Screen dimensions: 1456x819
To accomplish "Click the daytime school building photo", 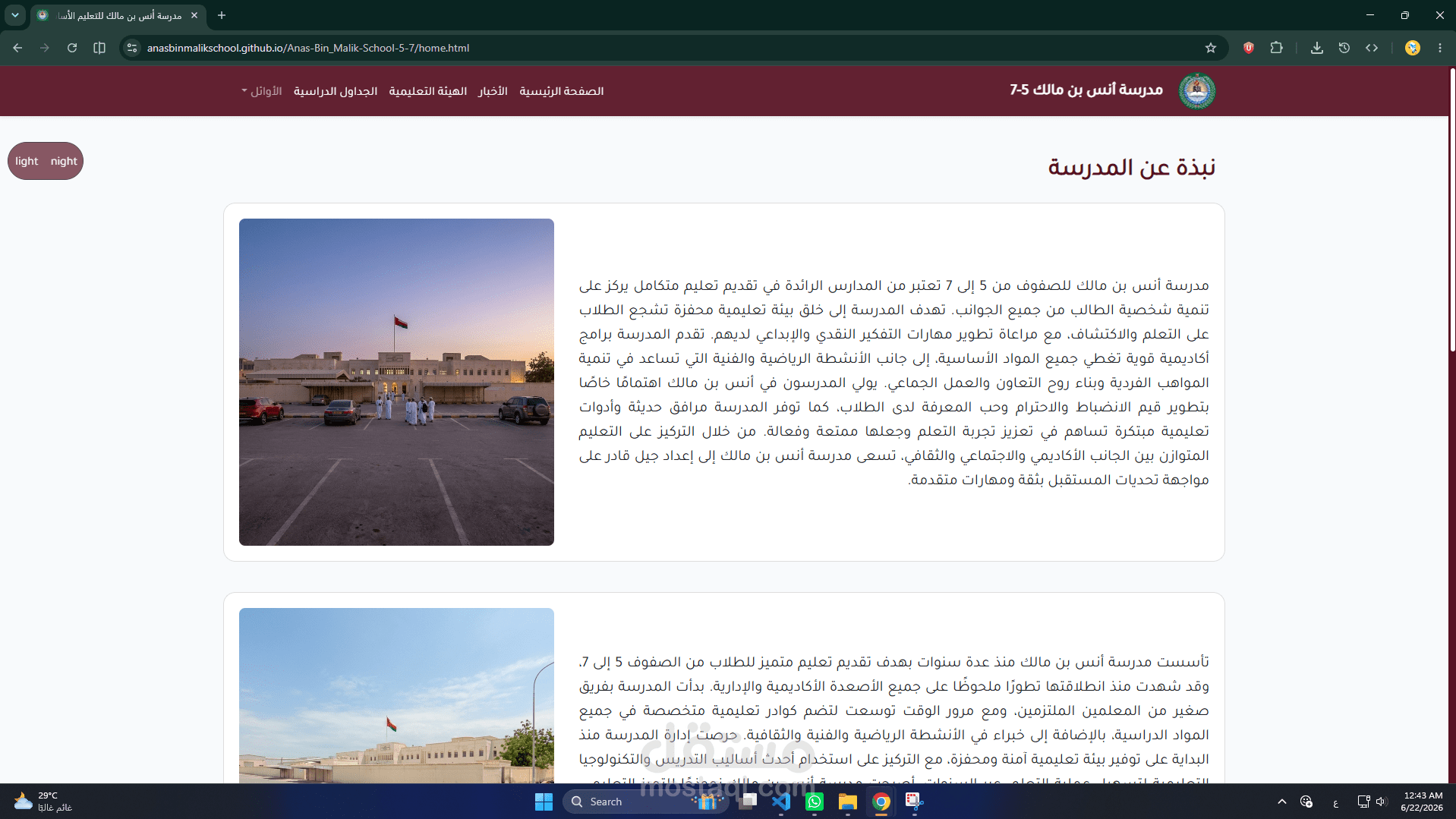I will pyautogui.click(x=396, y=695).
